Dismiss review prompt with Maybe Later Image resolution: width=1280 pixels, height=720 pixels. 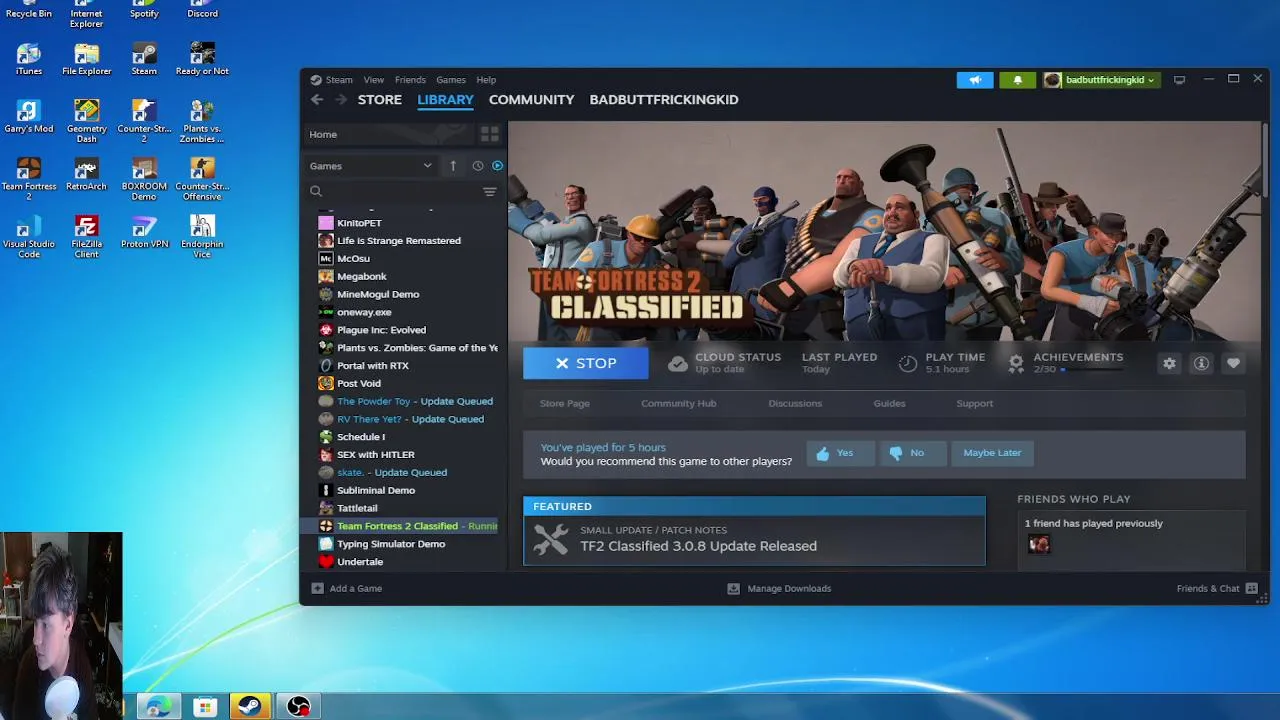click(992, 453)
